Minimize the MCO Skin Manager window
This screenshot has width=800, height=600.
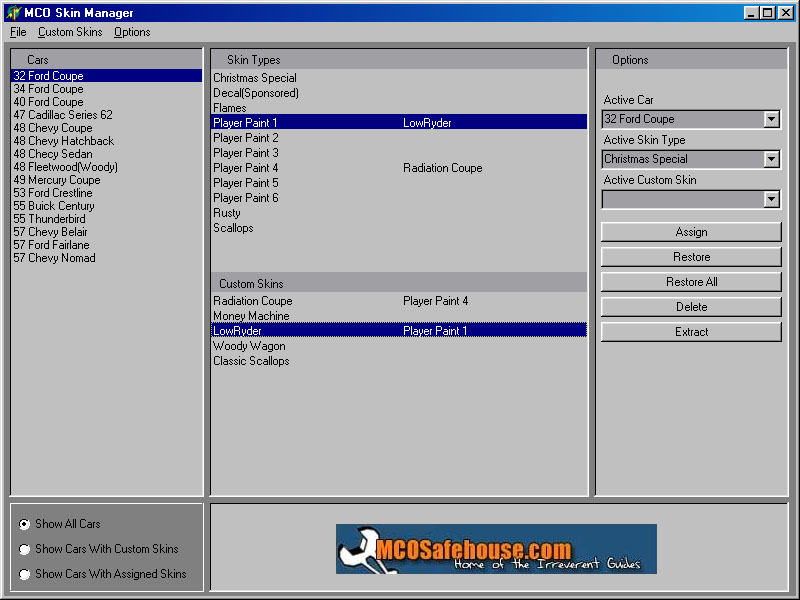751,12
